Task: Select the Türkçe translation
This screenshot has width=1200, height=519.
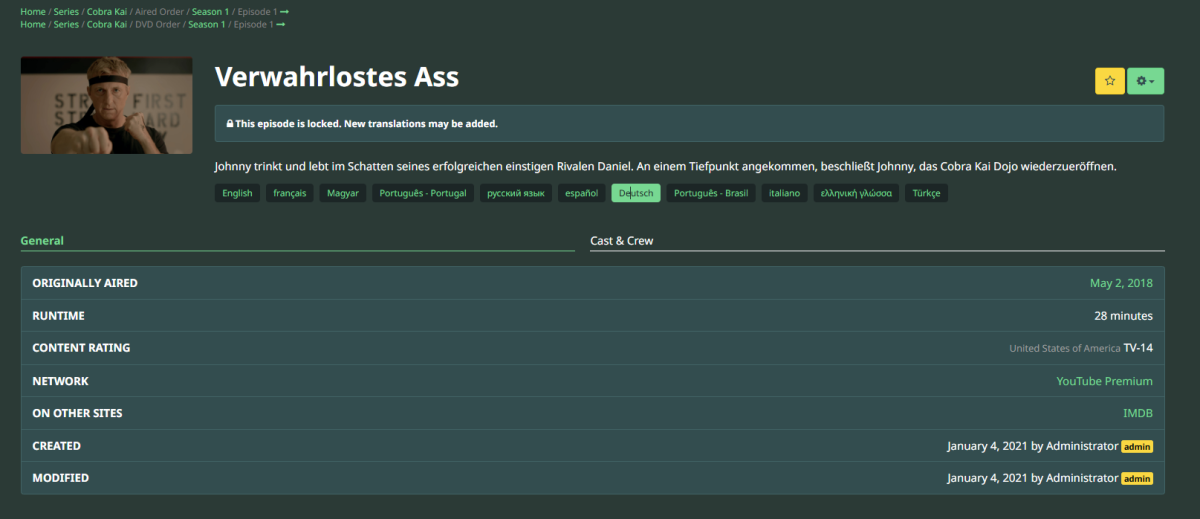Action: pyautogui.click(x=926, y=193)
